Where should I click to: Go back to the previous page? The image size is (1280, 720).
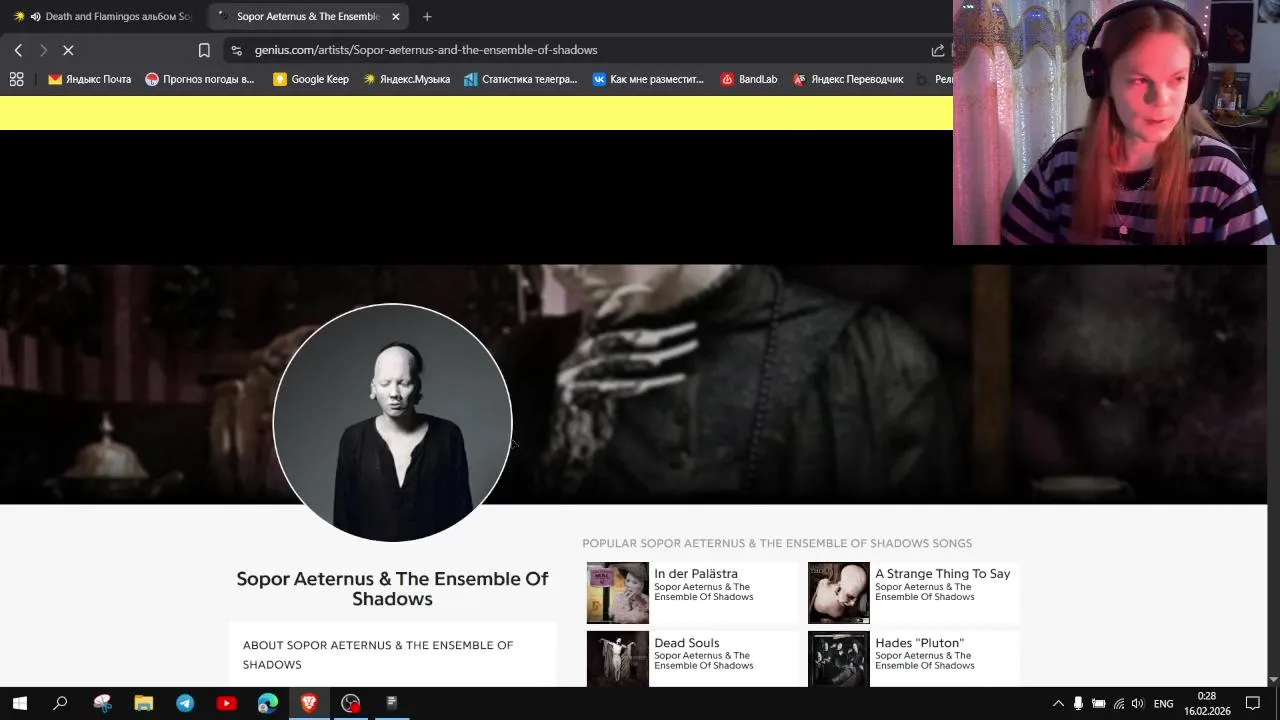[18, 50]
